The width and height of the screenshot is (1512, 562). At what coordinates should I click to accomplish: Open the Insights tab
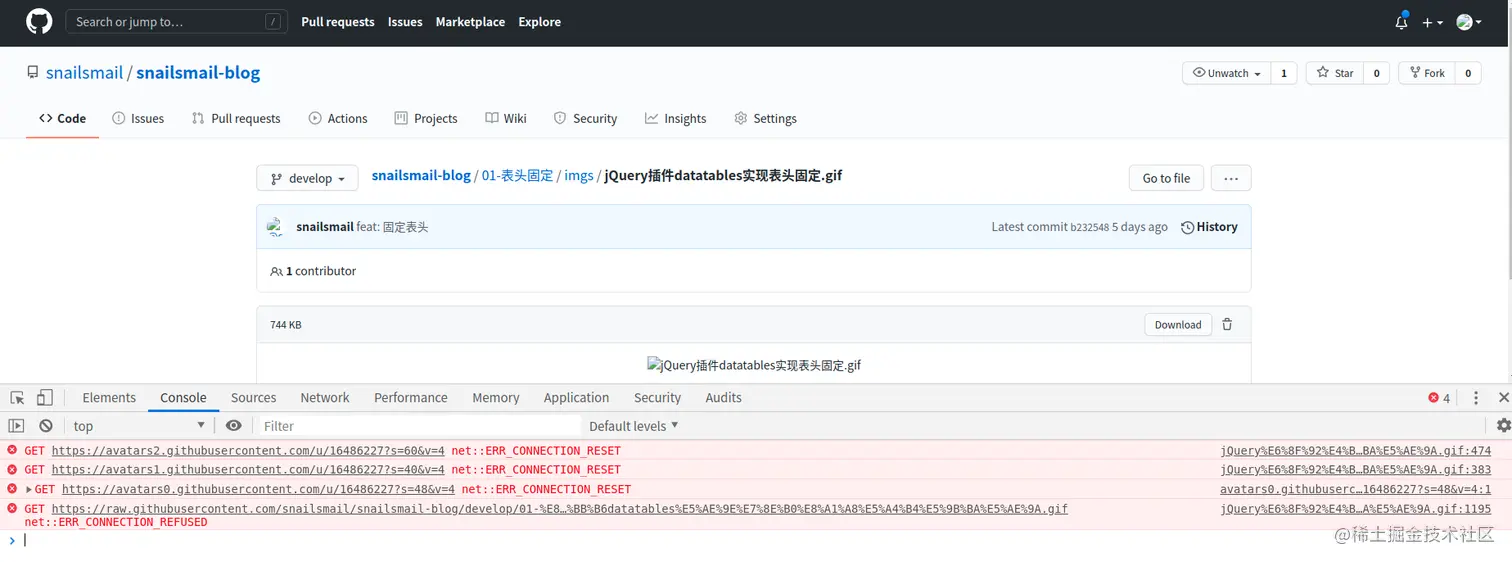[x=676, y=118]
